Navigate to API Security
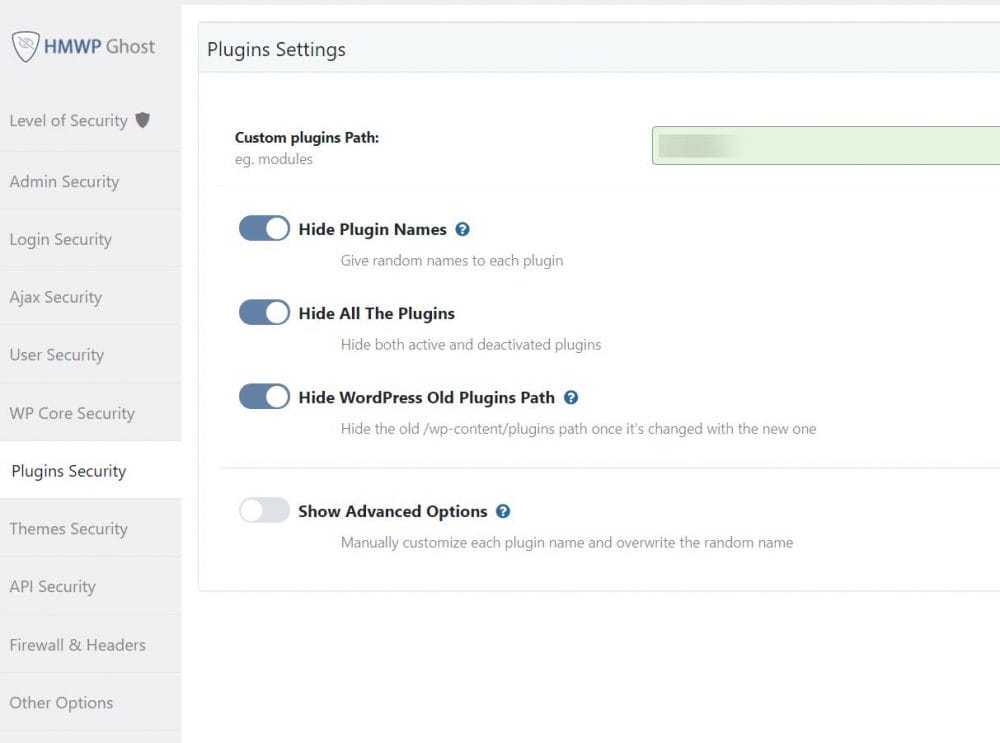Image resolution: width=1000 pixels, height=743 pixels. (x=52, y=587)
